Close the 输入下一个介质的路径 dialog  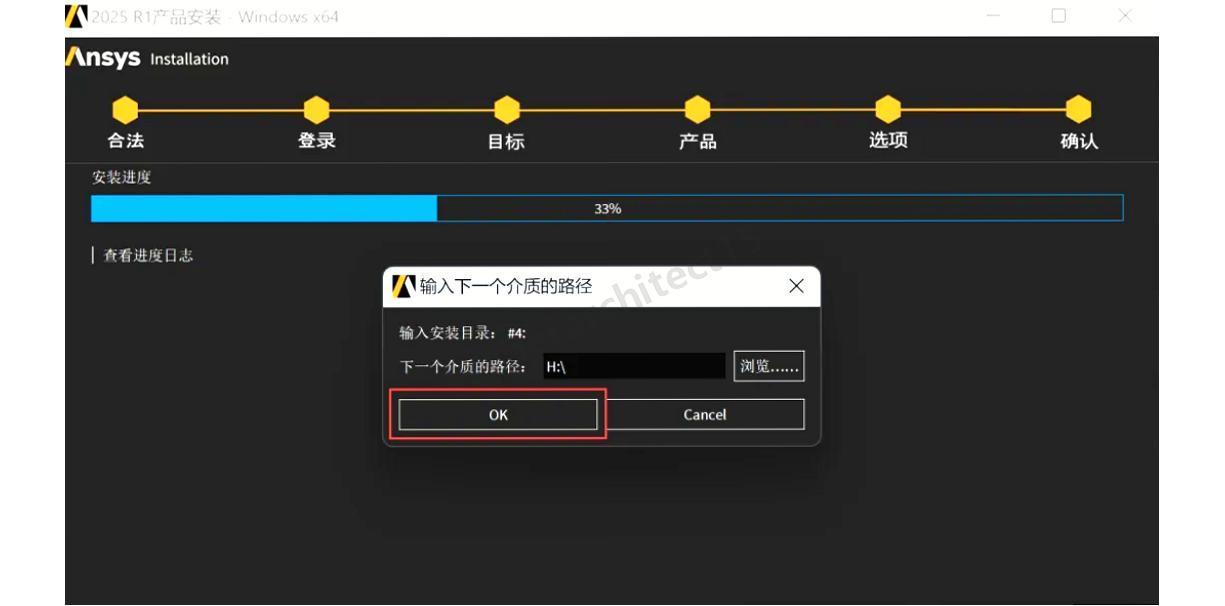pyautogui.click(x=796, y=286)
